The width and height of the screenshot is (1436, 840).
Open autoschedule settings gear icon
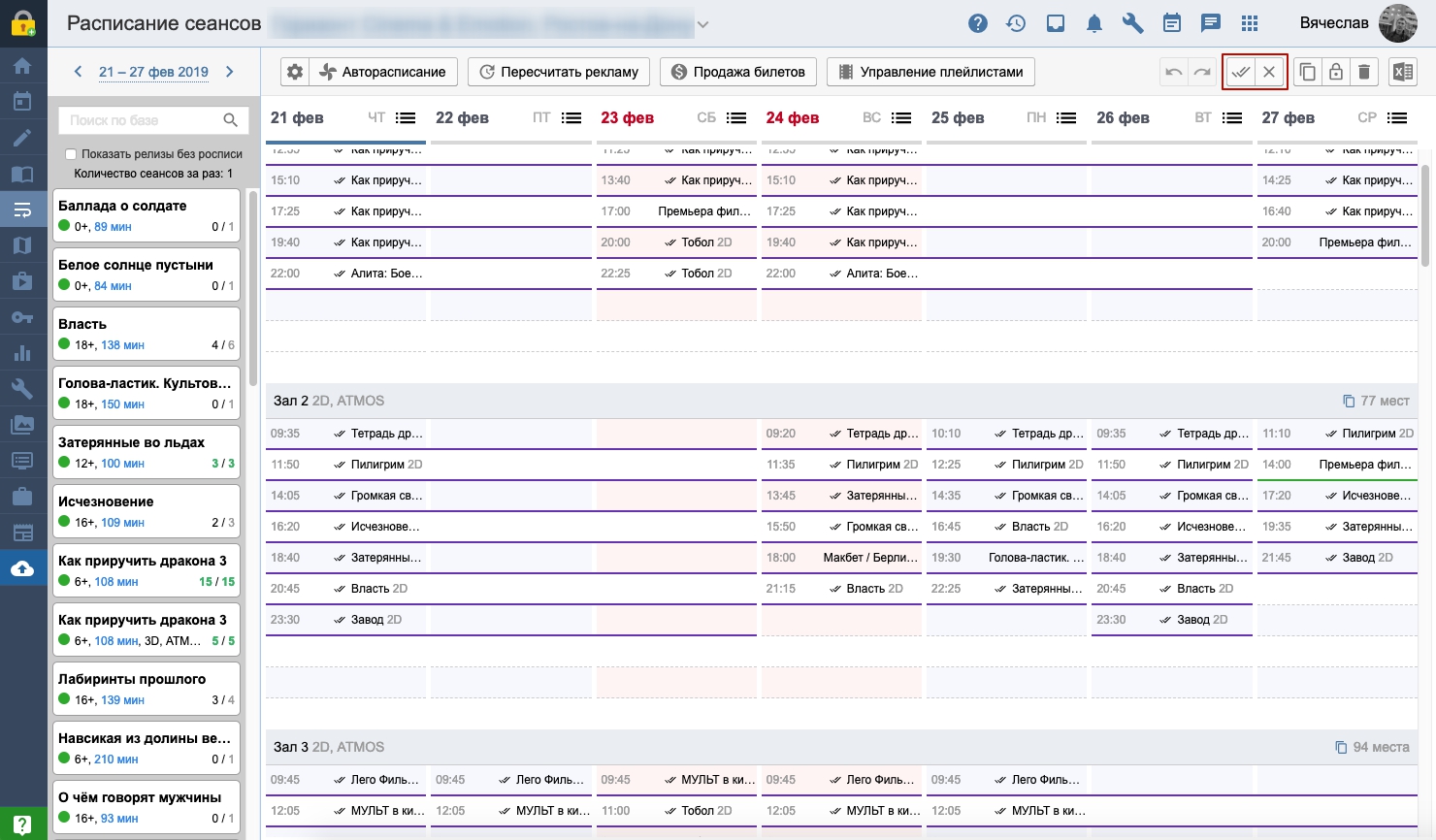(x=295, y=72)
